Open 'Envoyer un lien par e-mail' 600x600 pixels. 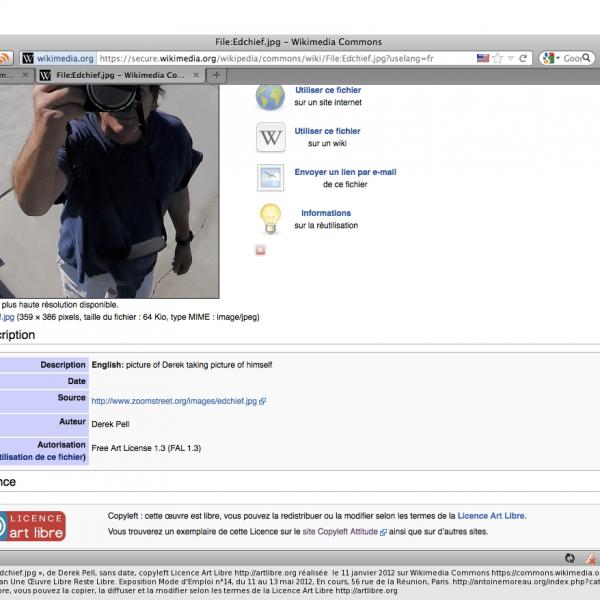[345, 172]
